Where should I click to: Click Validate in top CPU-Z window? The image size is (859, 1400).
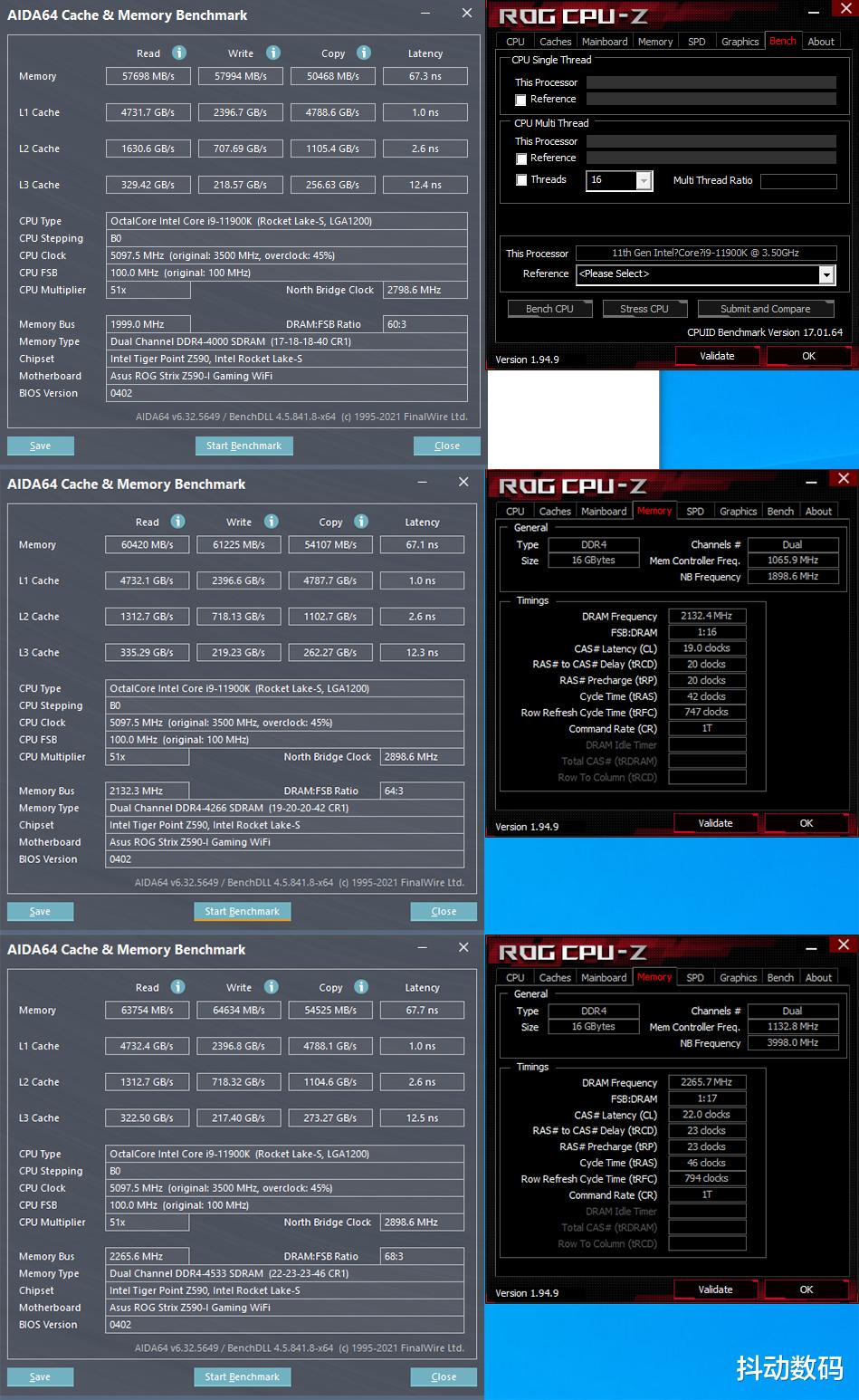coord(717,357)
